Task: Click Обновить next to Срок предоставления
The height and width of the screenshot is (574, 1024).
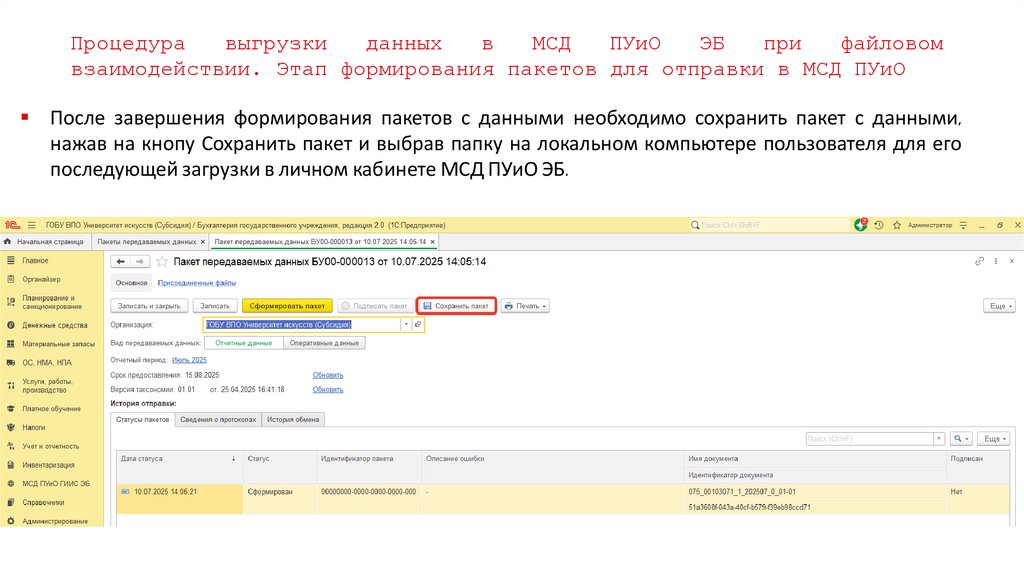Action: [328, 375]
